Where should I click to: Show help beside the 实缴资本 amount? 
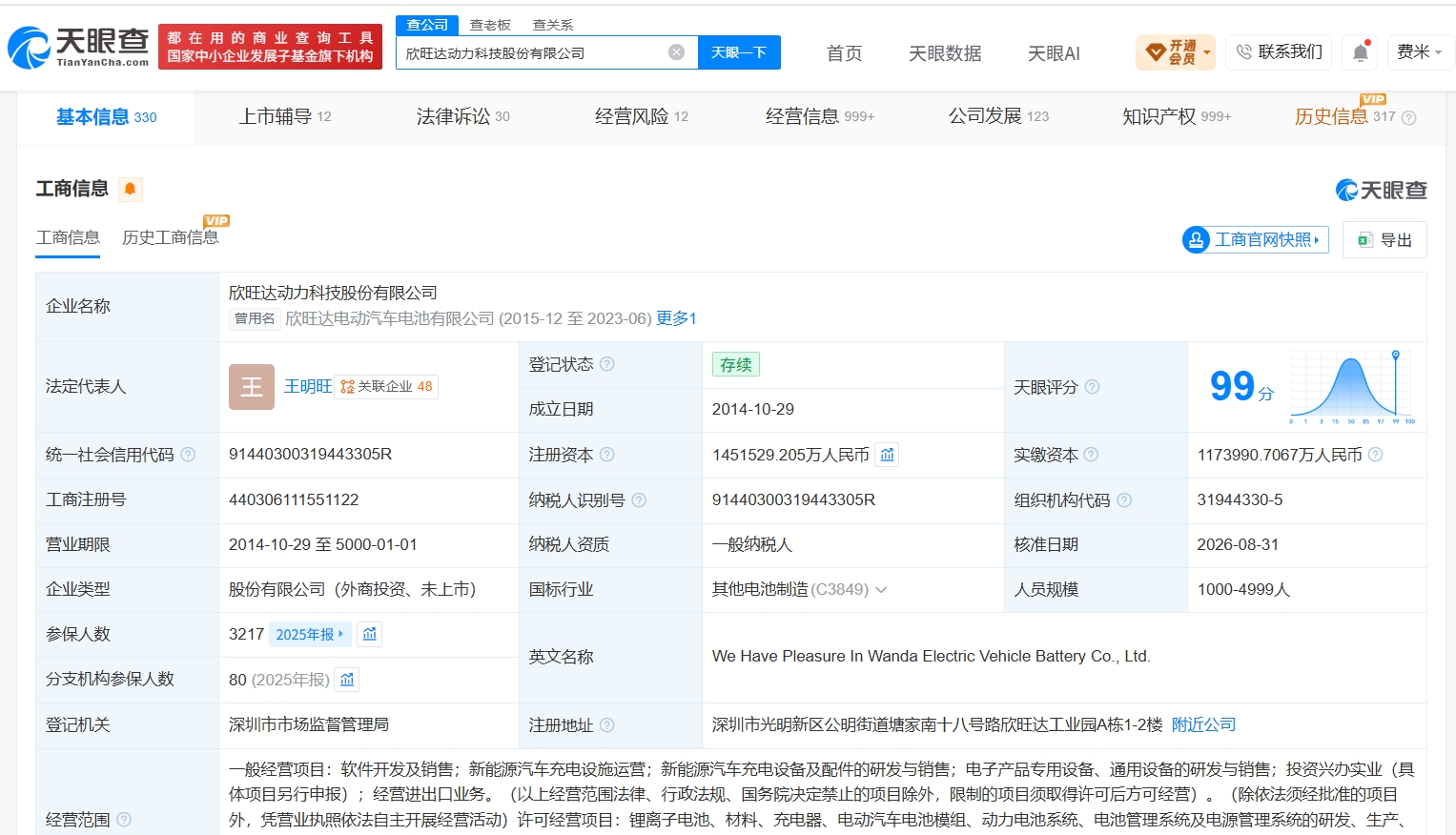(x=1375, y=455)
